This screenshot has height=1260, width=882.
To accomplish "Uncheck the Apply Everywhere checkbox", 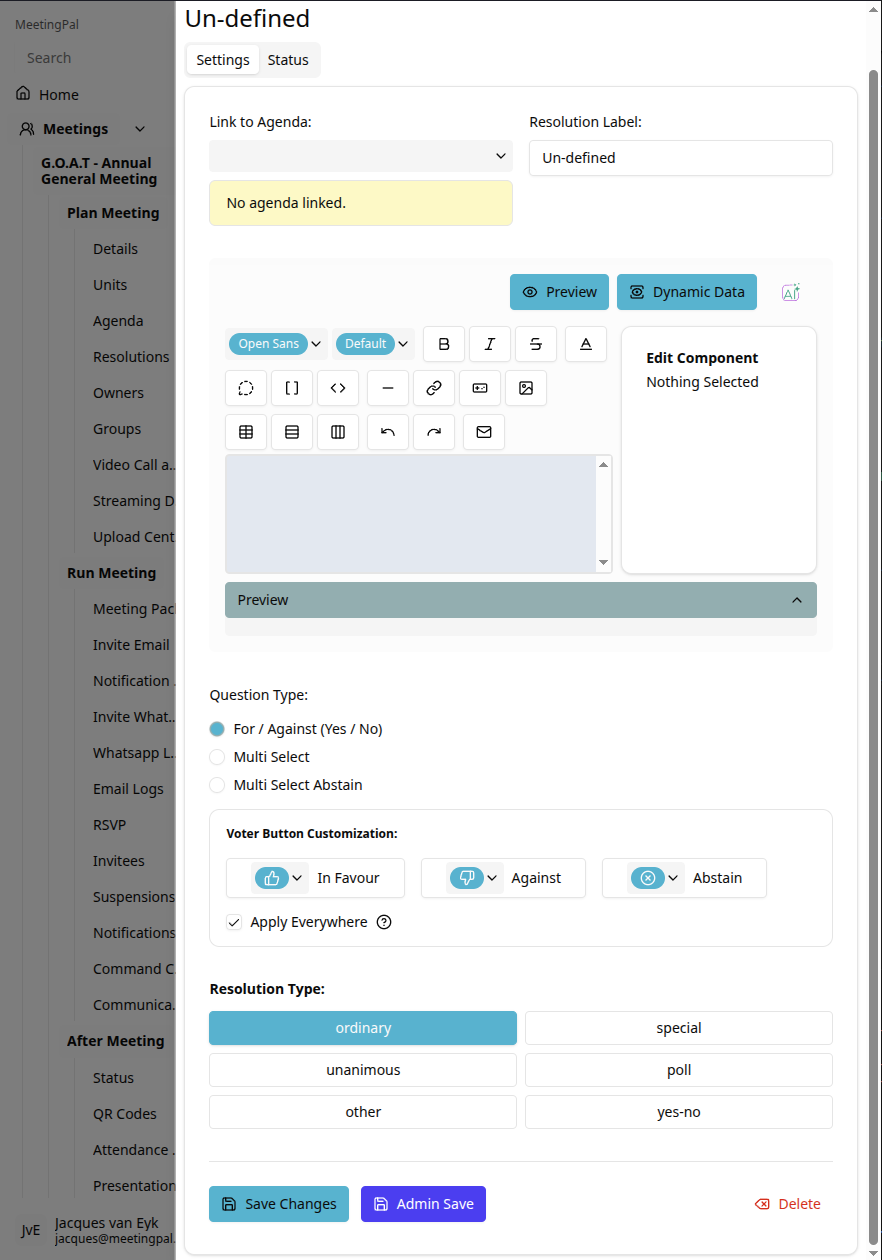I will pyautogui.click(x=234, y=922).
